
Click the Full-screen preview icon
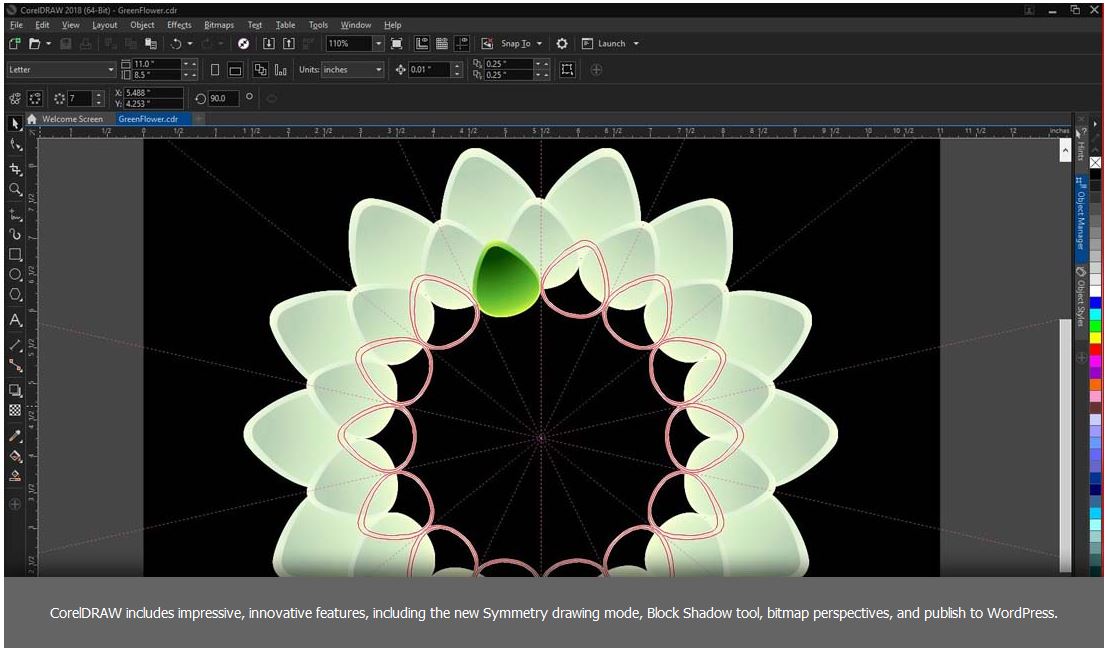click(x=396, y=44)
